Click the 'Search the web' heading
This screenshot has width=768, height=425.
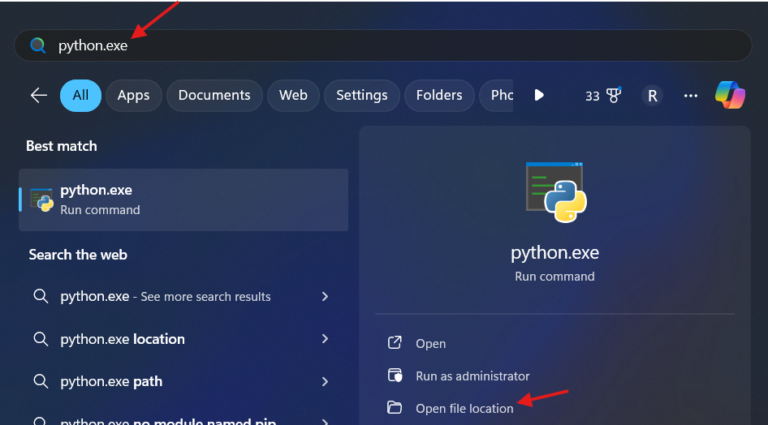(x=78, y=255)
